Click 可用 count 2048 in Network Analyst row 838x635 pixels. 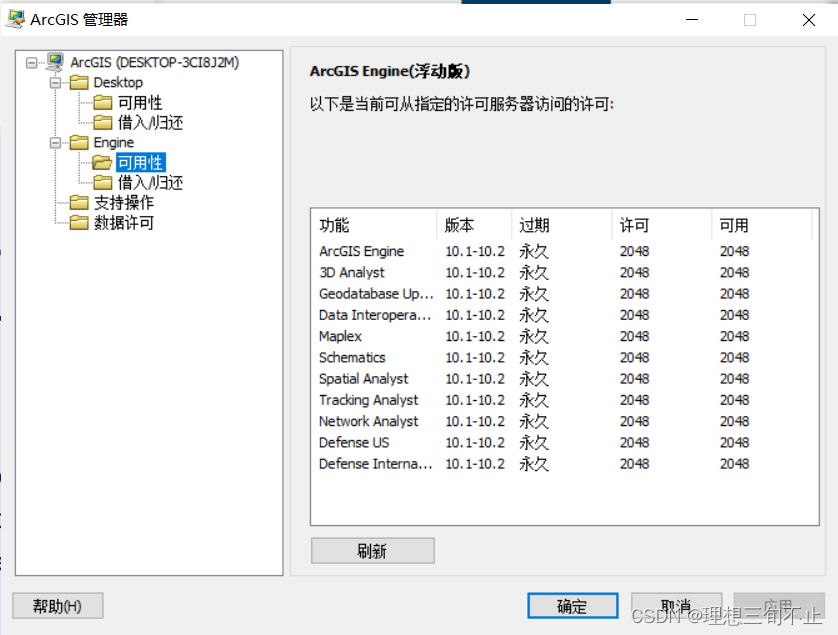click(x=734, y=421)
